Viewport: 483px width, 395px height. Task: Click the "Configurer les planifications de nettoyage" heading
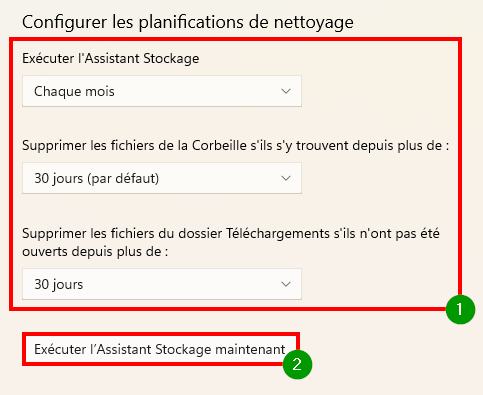188,23
